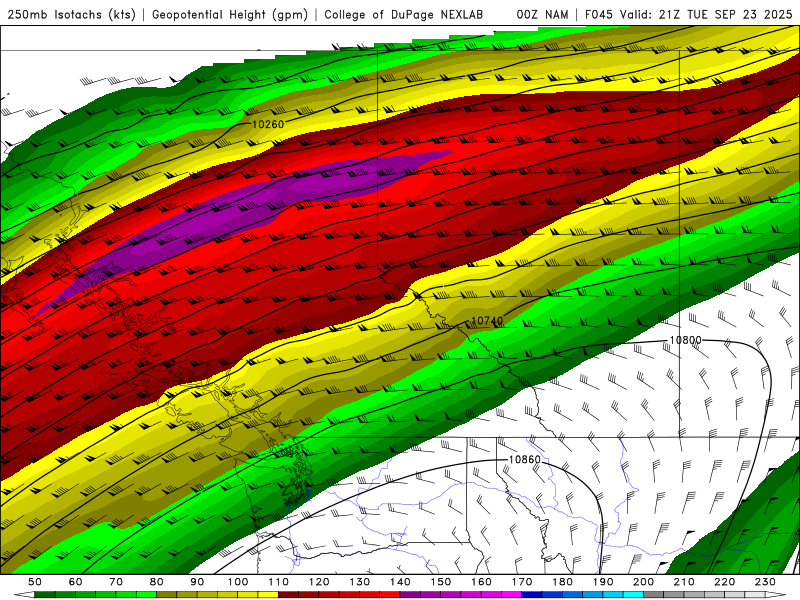Click the 170 label on the color scale
This screenshot has height=600, width=800.
pos(522,582)
